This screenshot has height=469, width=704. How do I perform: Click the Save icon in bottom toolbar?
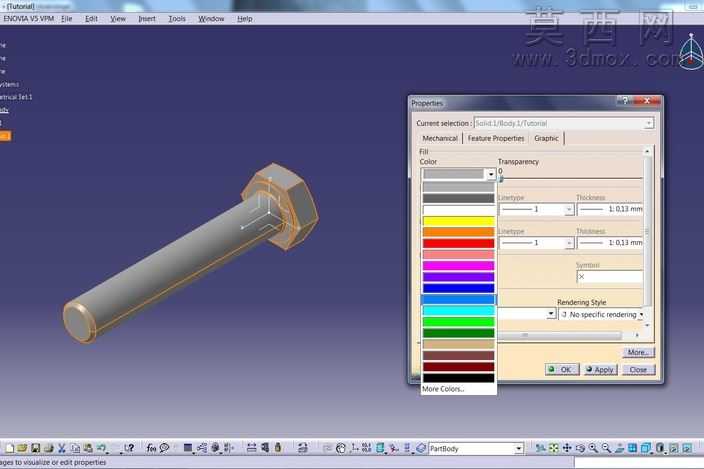35,448
